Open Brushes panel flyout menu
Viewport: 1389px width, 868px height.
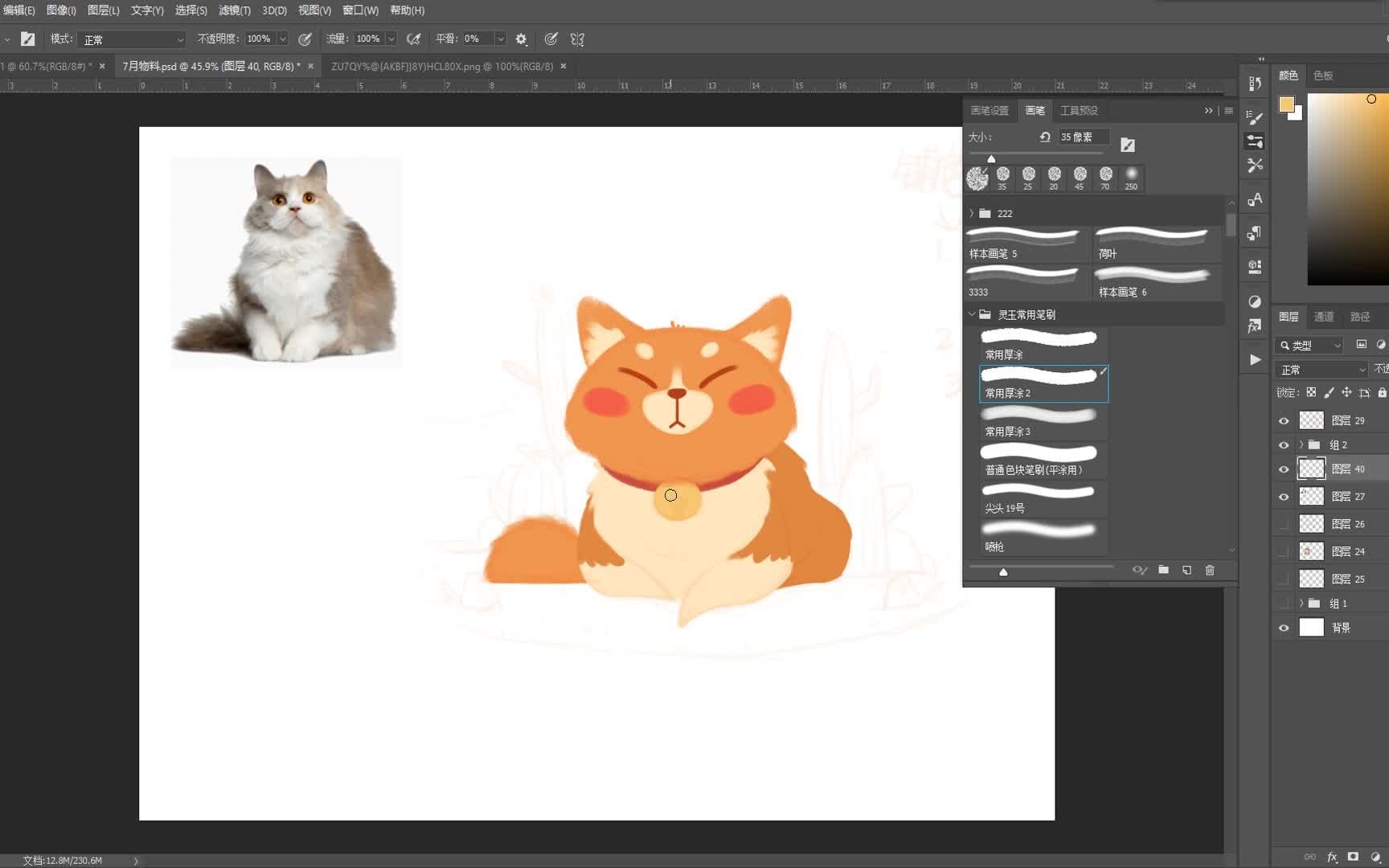1228,110
